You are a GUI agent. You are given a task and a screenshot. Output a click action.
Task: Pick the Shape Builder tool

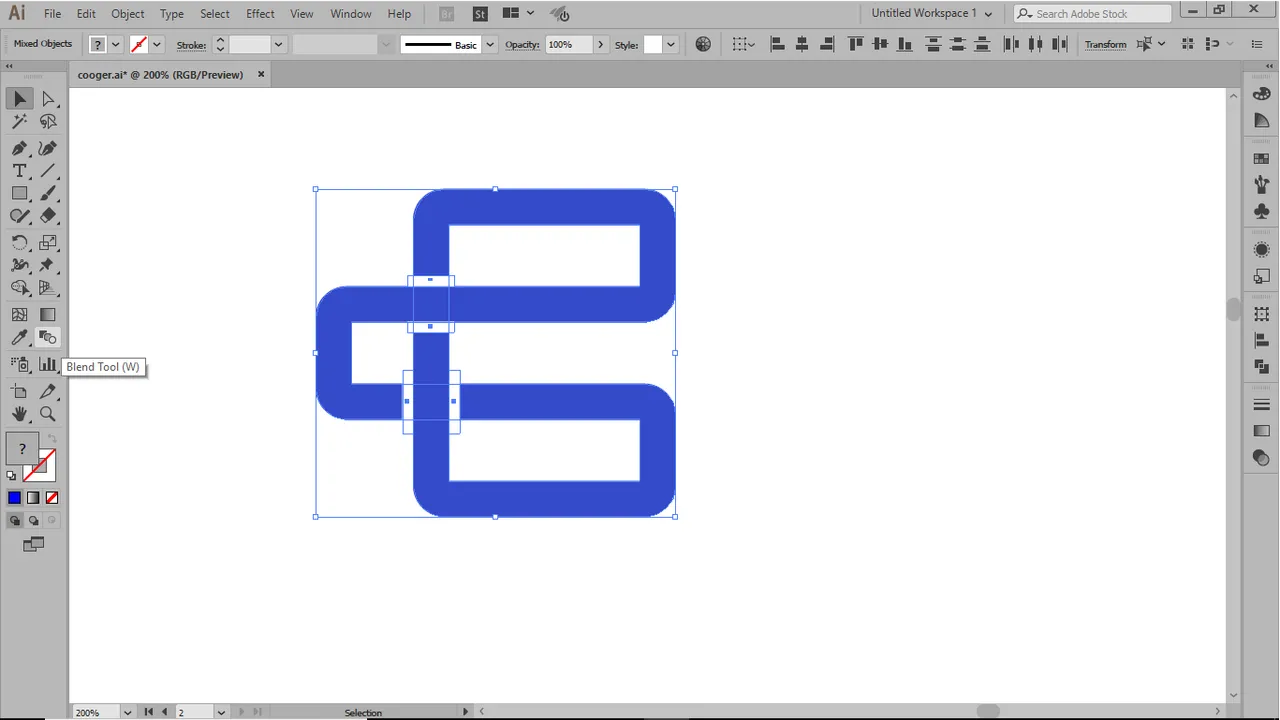(x=20, y=288)
